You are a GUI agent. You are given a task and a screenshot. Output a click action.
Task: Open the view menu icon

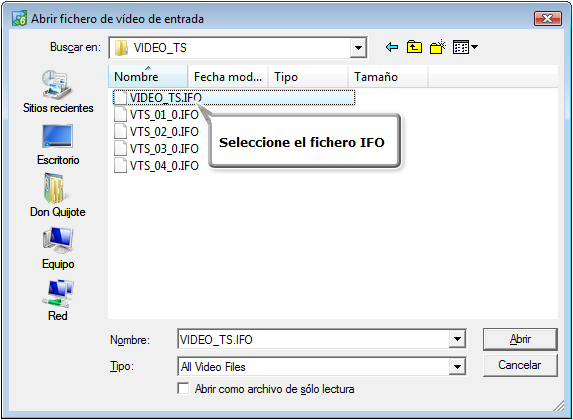[465, 47]
